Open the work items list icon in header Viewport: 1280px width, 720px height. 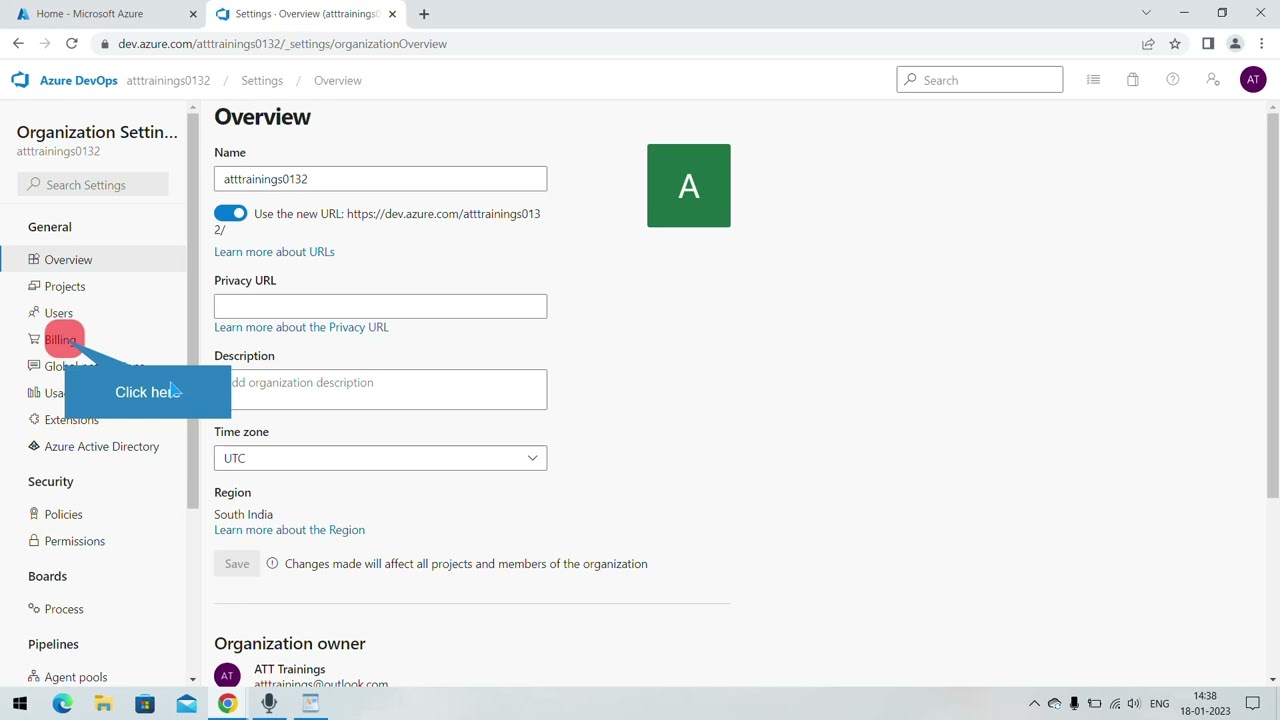[x=1093, y=80]
